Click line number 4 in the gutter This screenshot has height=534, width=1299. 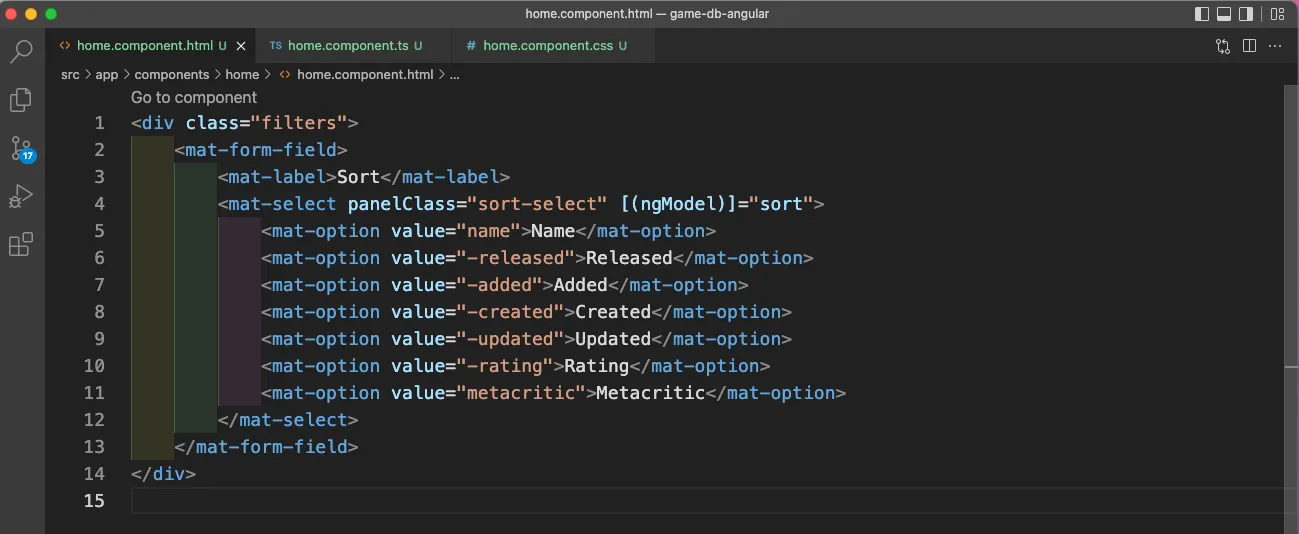(x=99, y=204)
